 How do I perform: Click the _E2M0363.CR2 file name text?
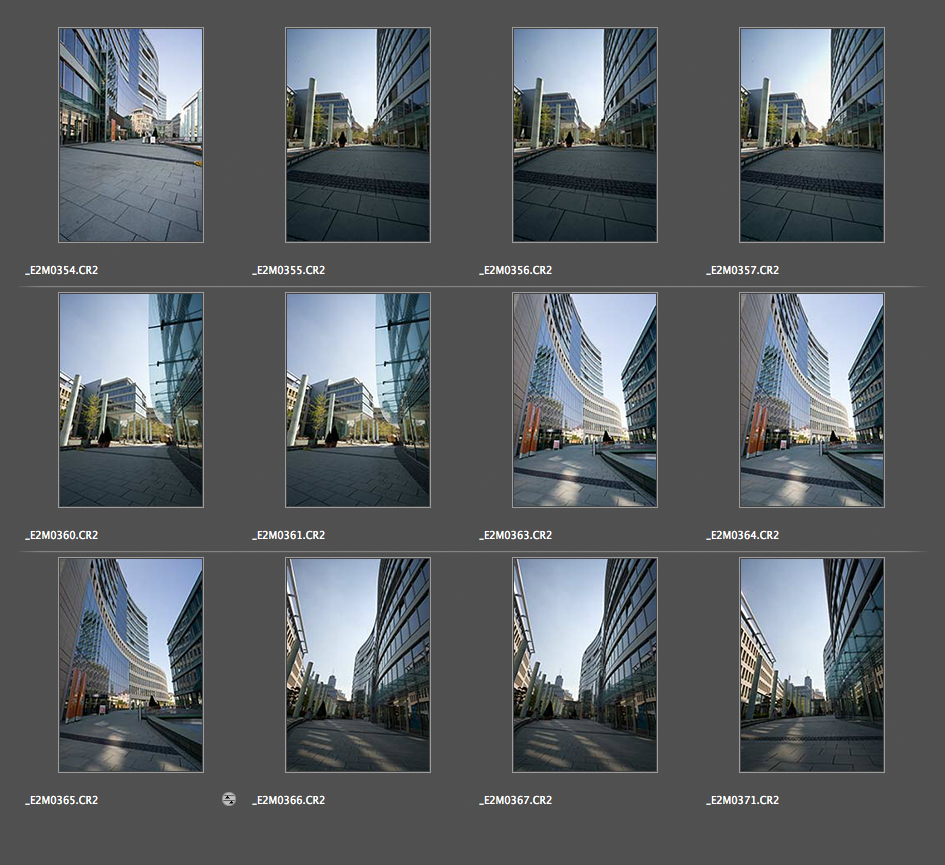click(x=516, y=535)
